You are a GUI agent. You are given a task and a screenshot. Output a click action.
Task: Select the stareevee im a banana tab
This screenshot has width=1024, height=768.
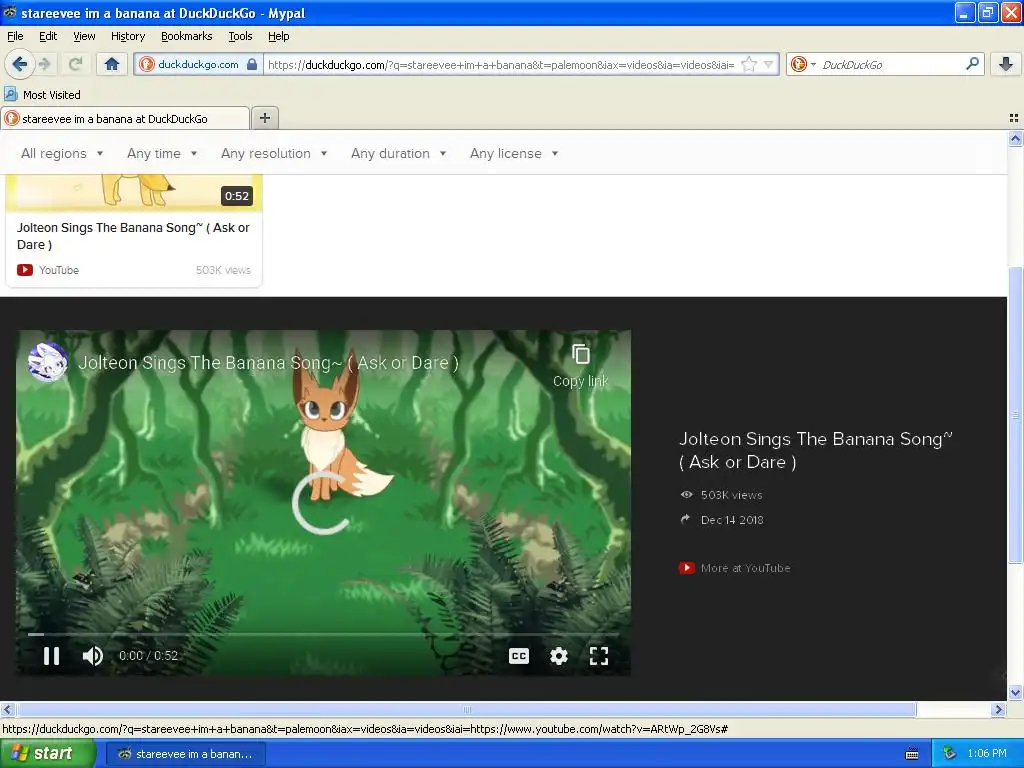pyautogui.click(x=125, y=118)
